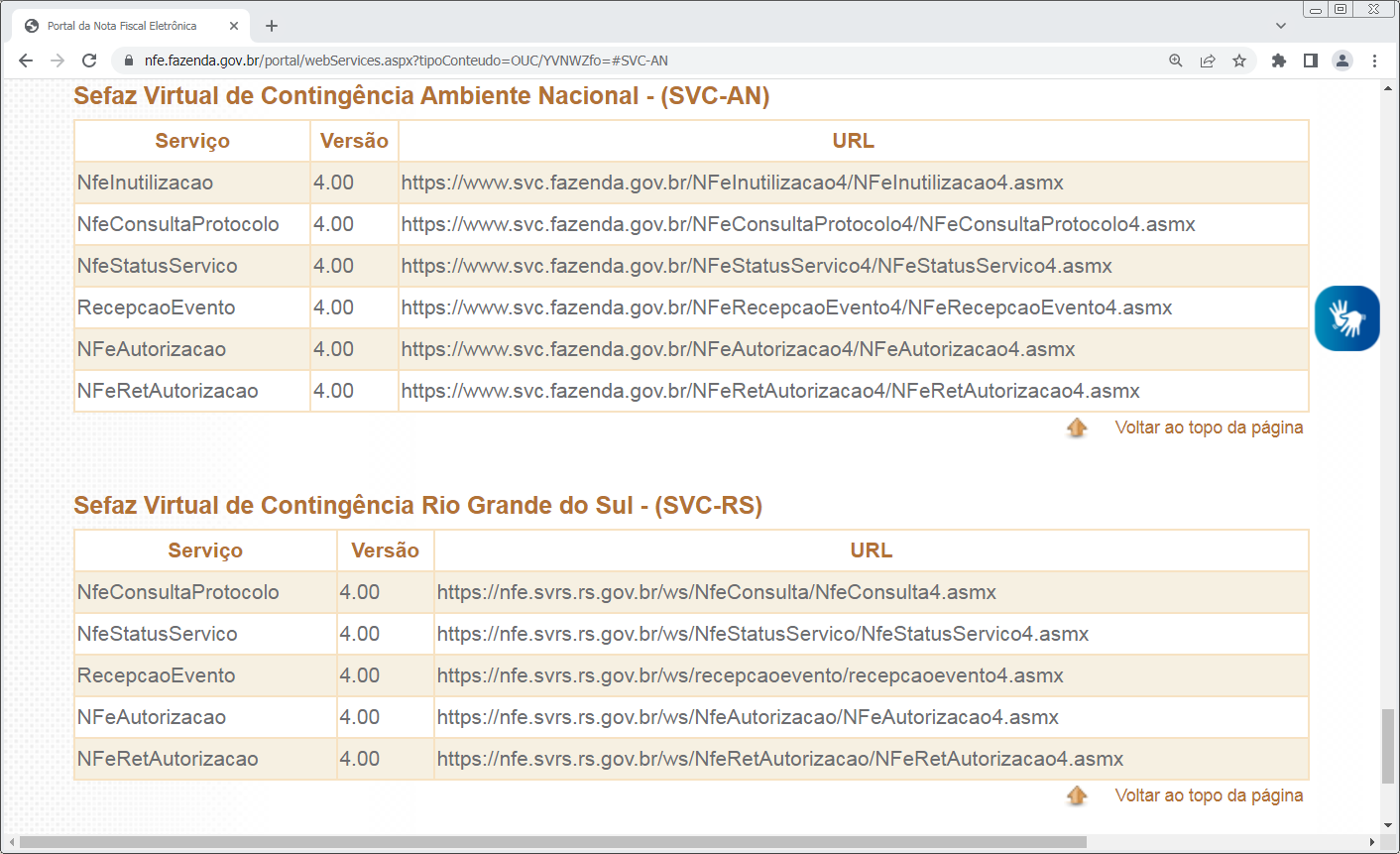The height and width of the screenshot is (854, 1400).
Task: View site information via the lock icon
Action: pos(128,61)
